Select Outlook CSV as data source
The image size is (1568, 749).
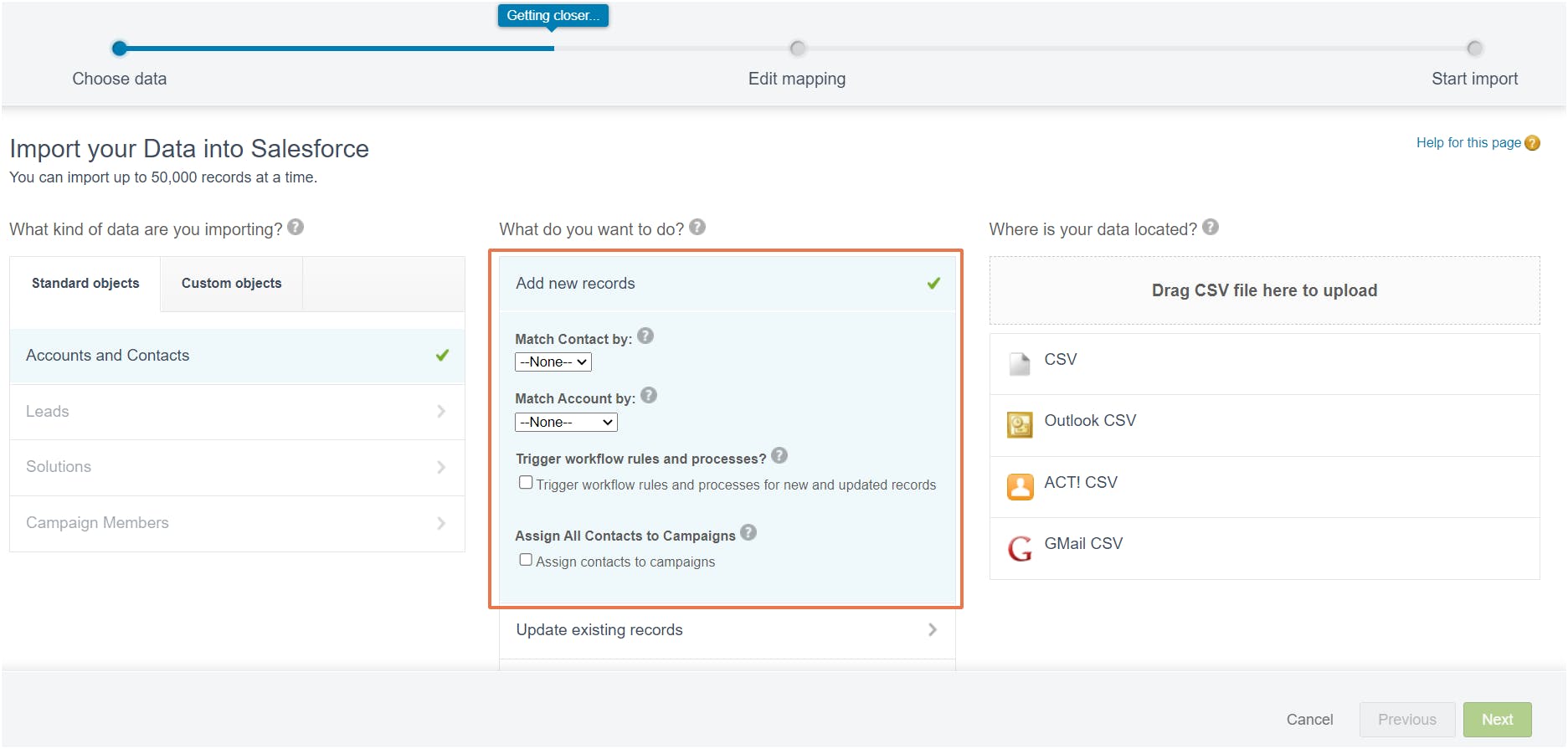pyautogui.click(x=1264, y=425)
